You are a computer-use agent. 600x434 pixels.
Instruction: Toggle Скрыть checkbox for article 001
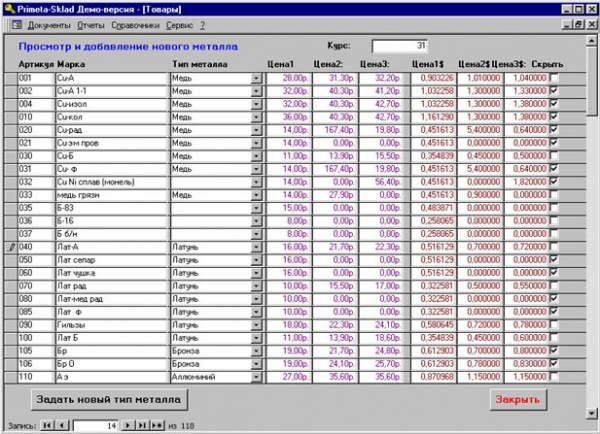tap(554, 78)
